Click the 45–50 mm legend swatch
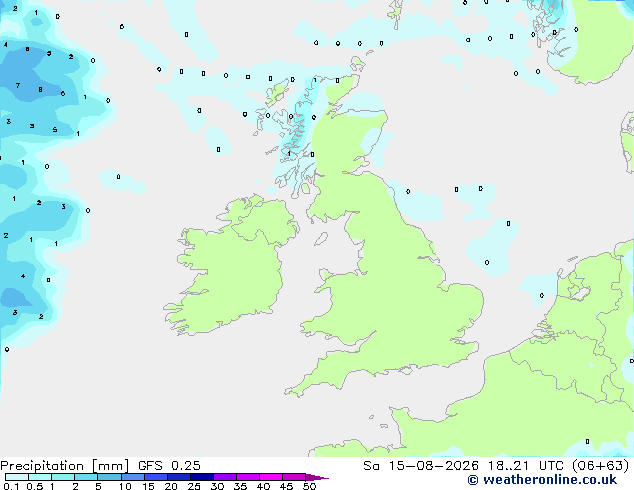This screenshot has height=490, width=634. point(294,477)
